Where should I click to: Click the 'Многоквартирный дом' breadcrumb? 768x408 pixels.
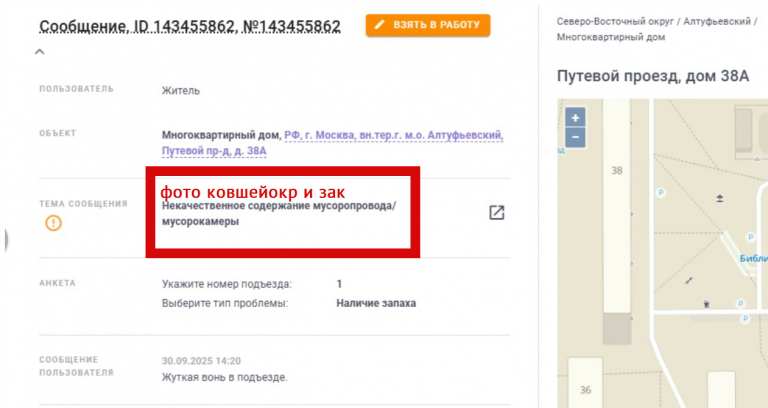click(611, 37)
